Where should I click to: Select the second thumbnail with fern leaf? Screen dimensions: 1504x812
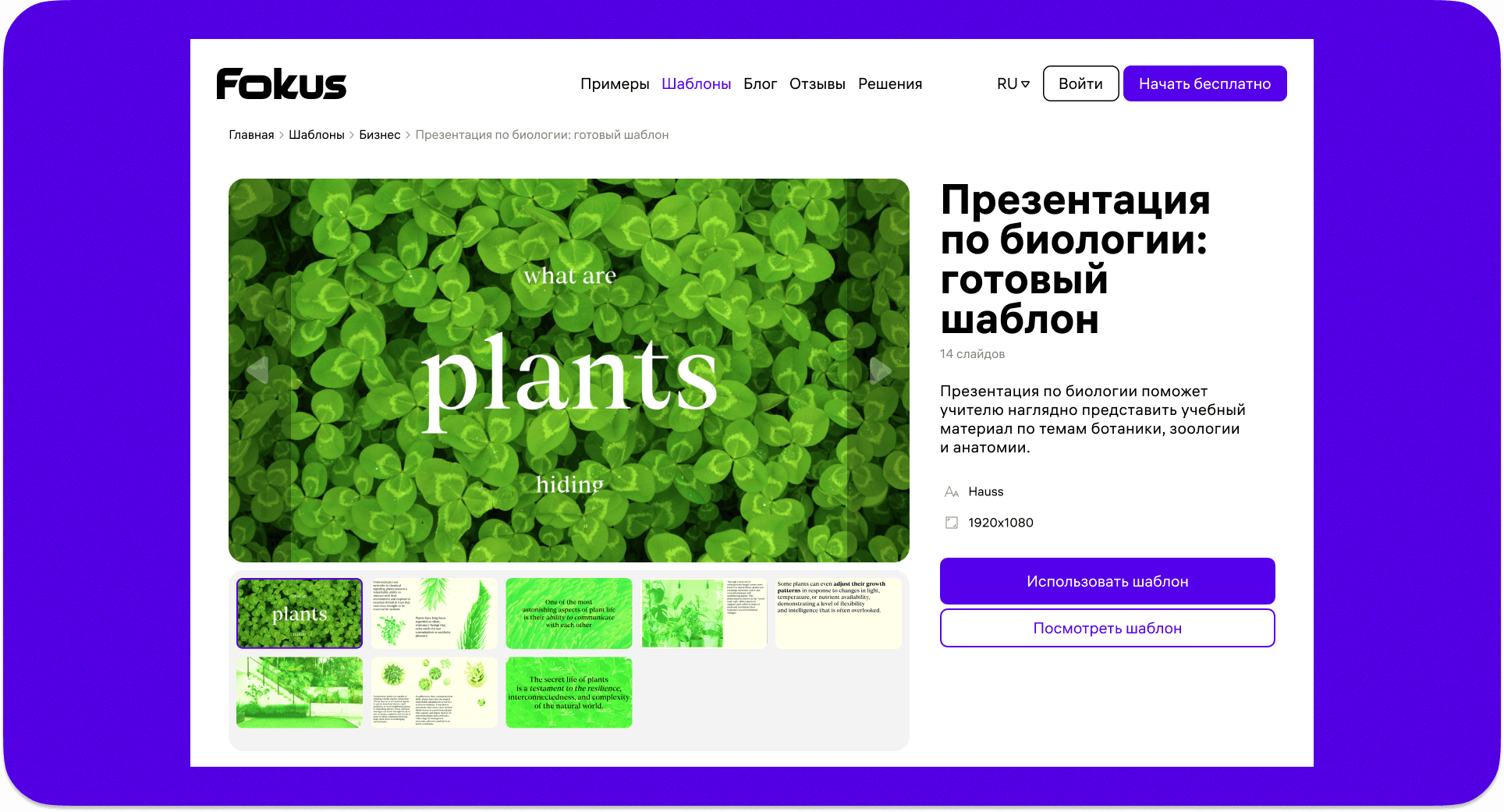tap(435, 613)
